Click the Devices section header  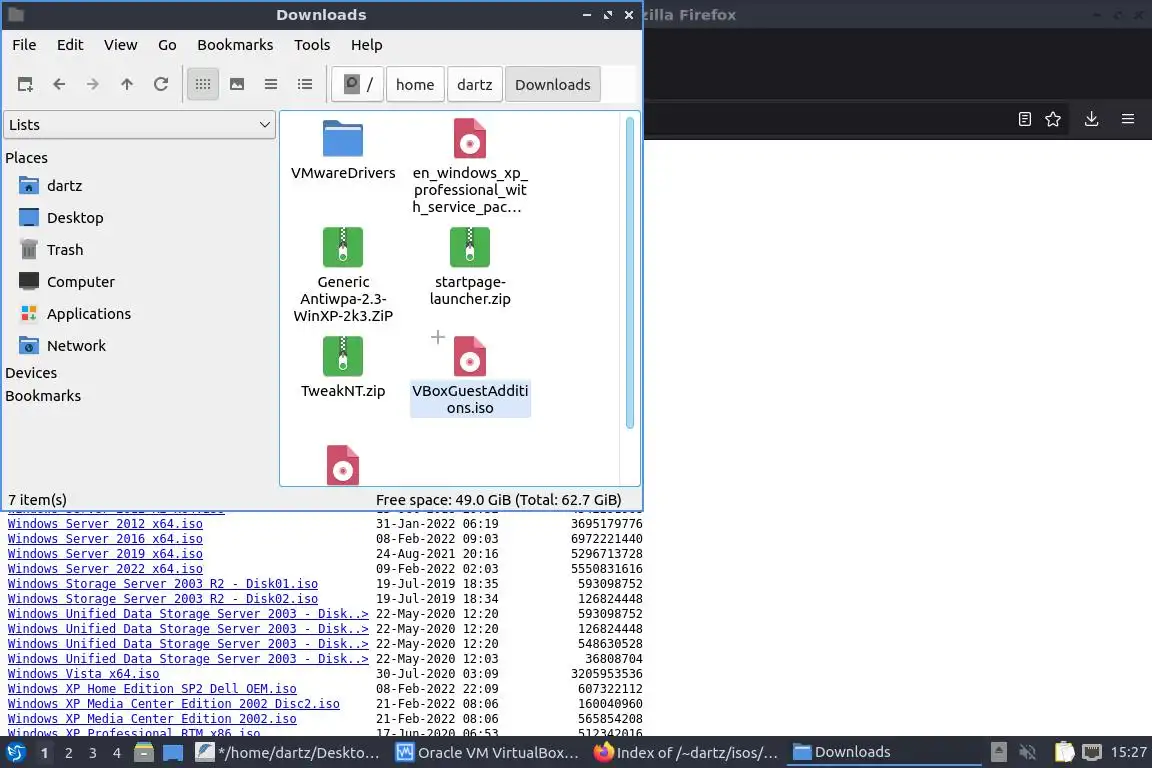point(31,373)
